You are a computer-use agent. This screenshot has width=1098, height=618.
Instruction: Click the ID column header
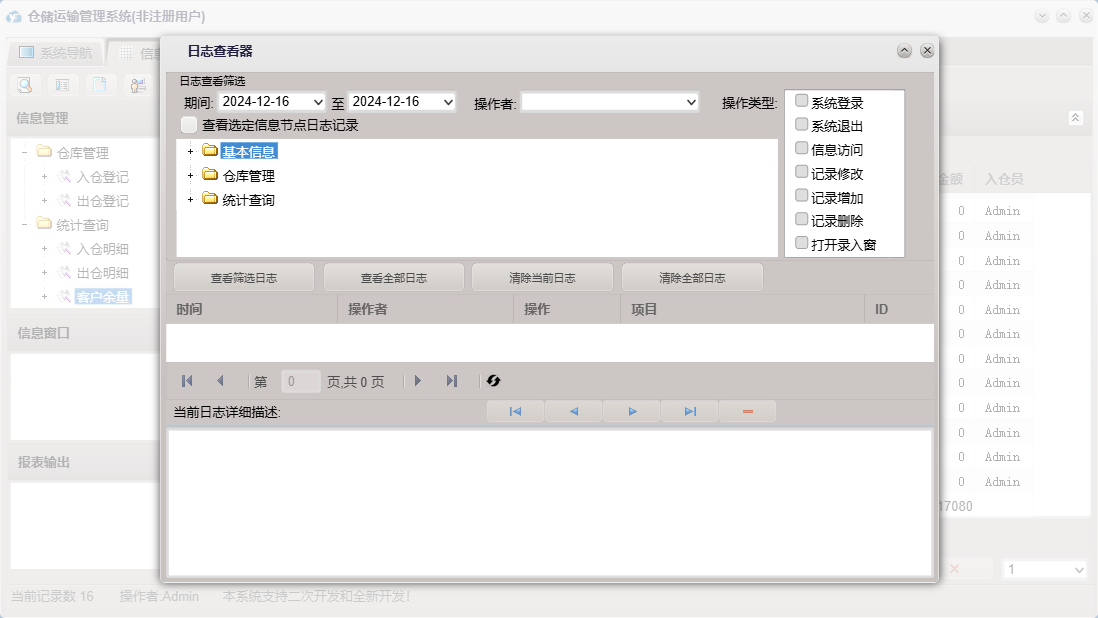[899, 309]
